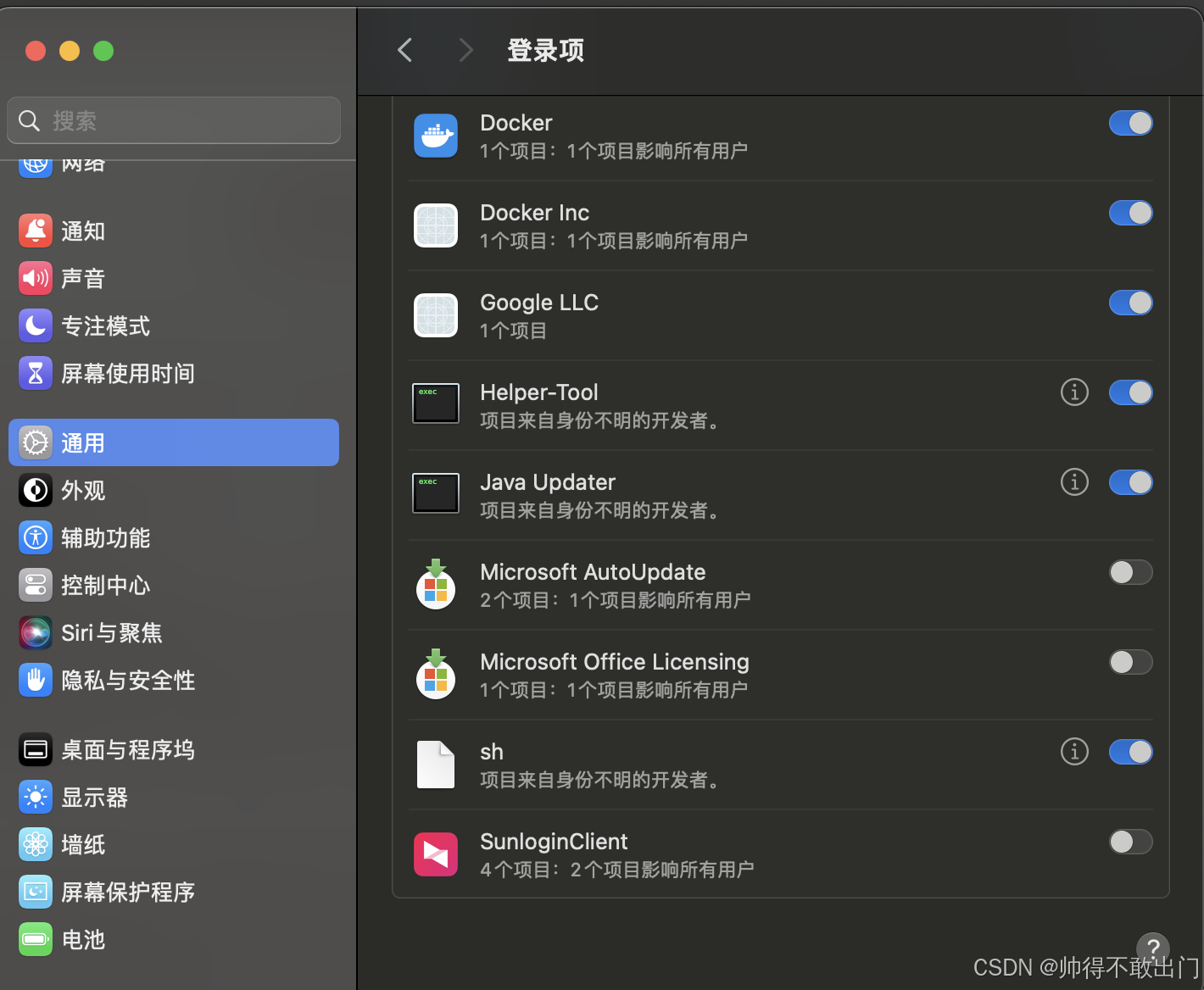Click the 显示器 sun icon
The image size is (1204, 990).
36,797
